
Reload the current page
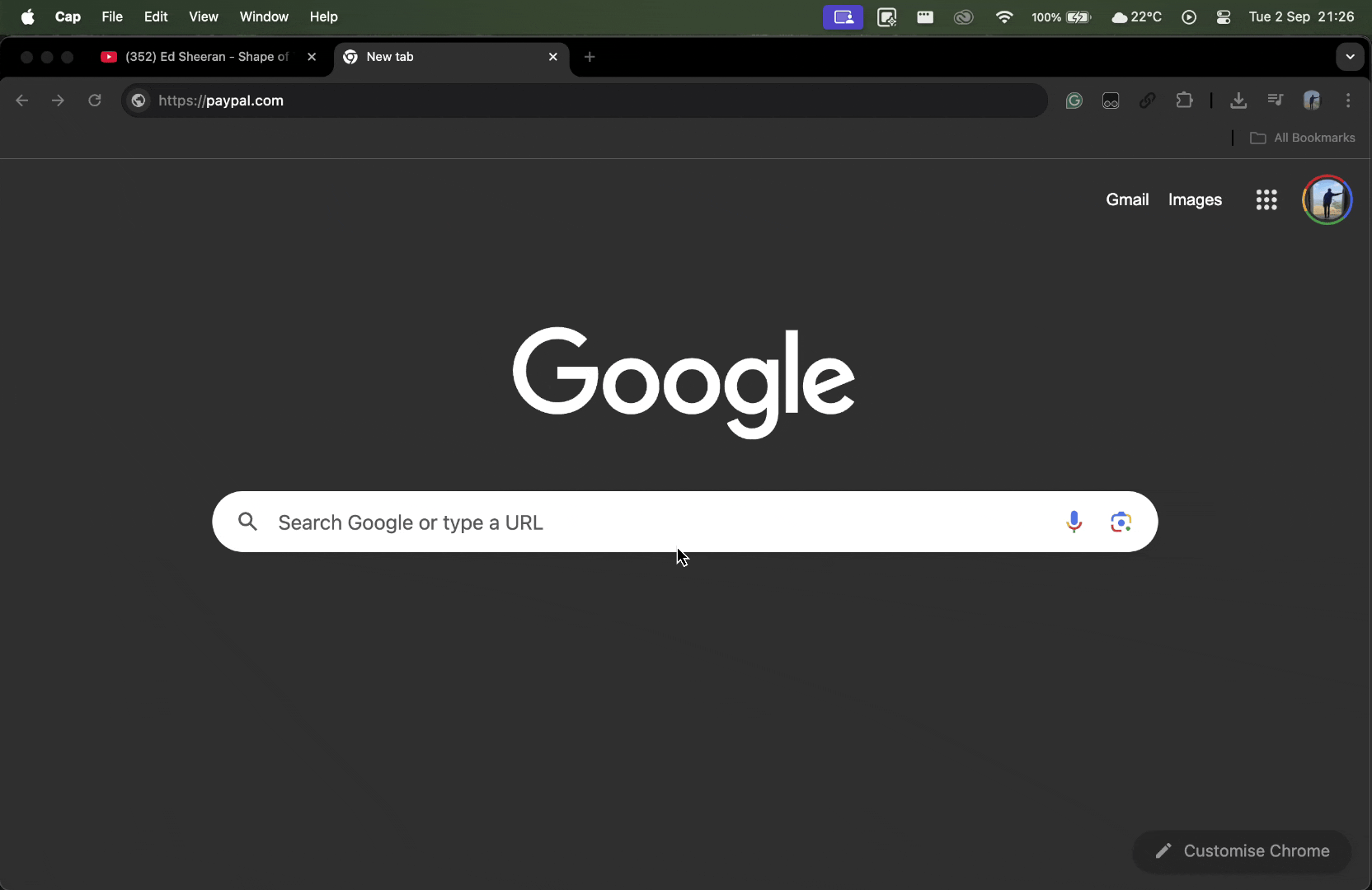pos(95,101)
